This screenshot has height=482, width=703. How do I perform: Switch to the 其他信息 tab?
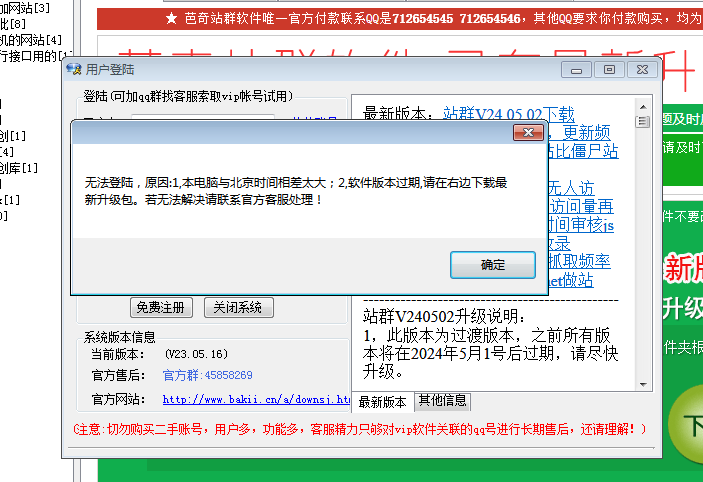(x=443, y=400)
